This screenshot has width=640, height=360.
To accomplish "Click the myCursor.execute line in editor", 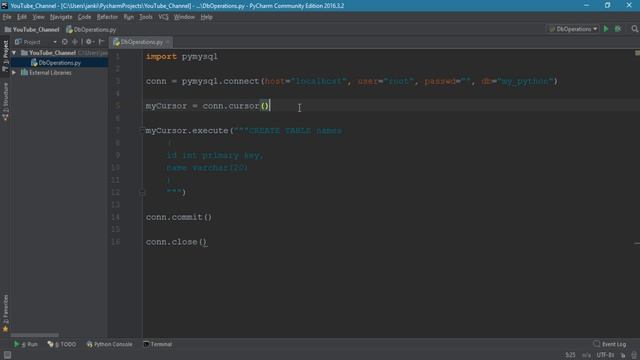I will (244, 131).
